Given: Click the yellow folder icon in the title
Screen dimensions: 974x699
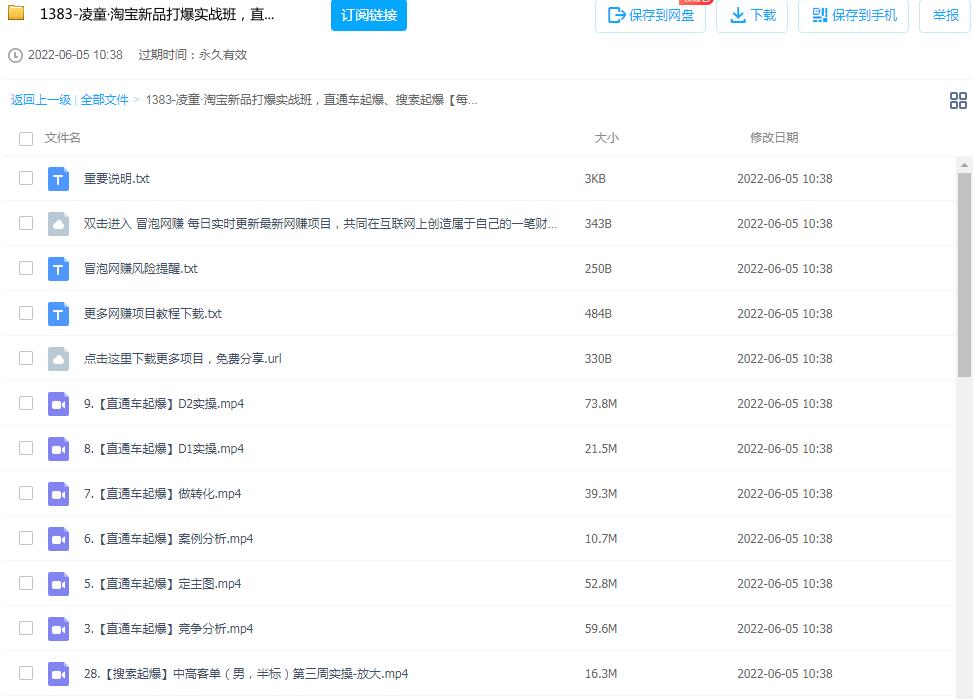Looking at the screenshot, I should tap(16, 13).
